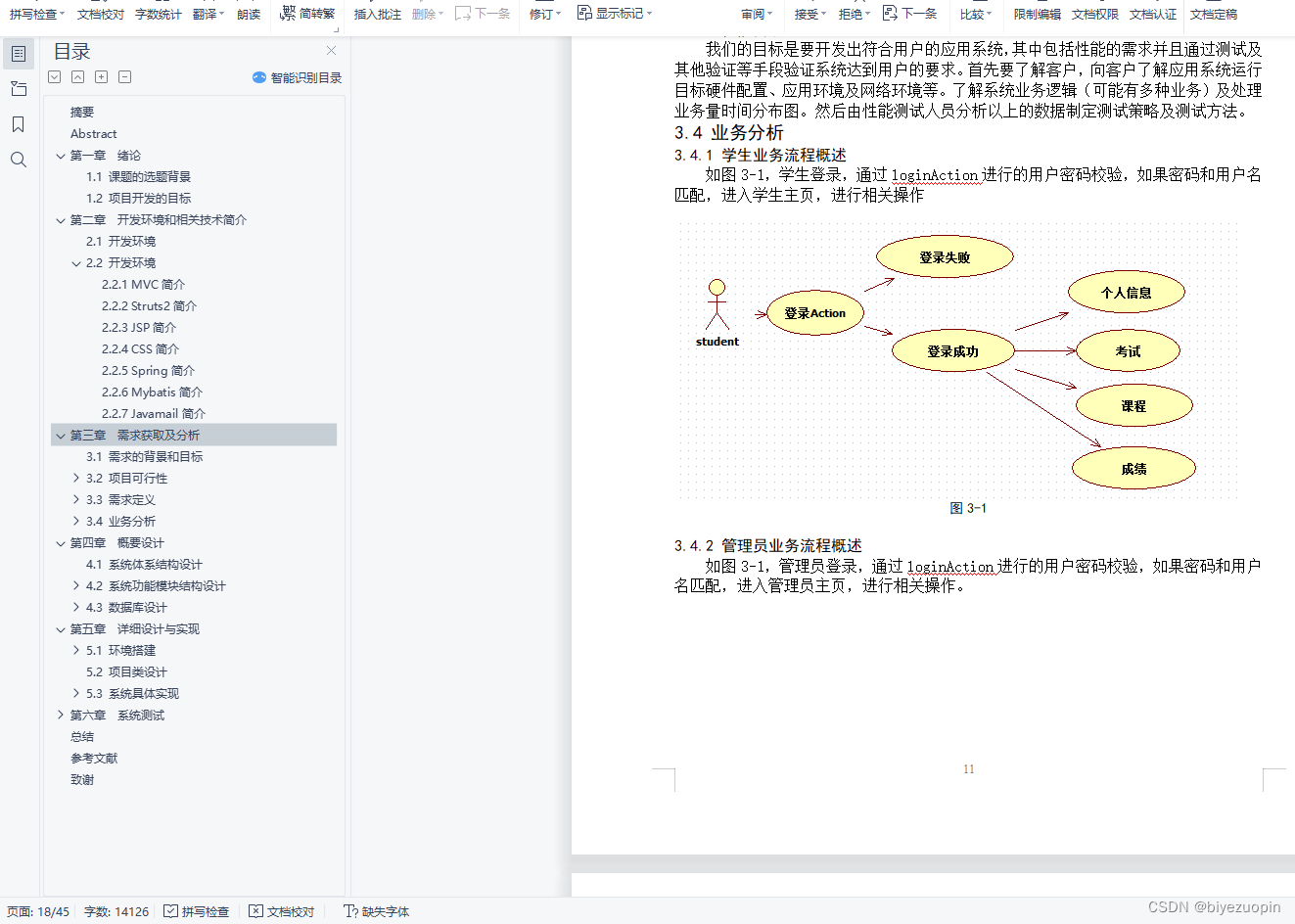Click 文档权限 in the ribbon

(x=1095, y=14)
